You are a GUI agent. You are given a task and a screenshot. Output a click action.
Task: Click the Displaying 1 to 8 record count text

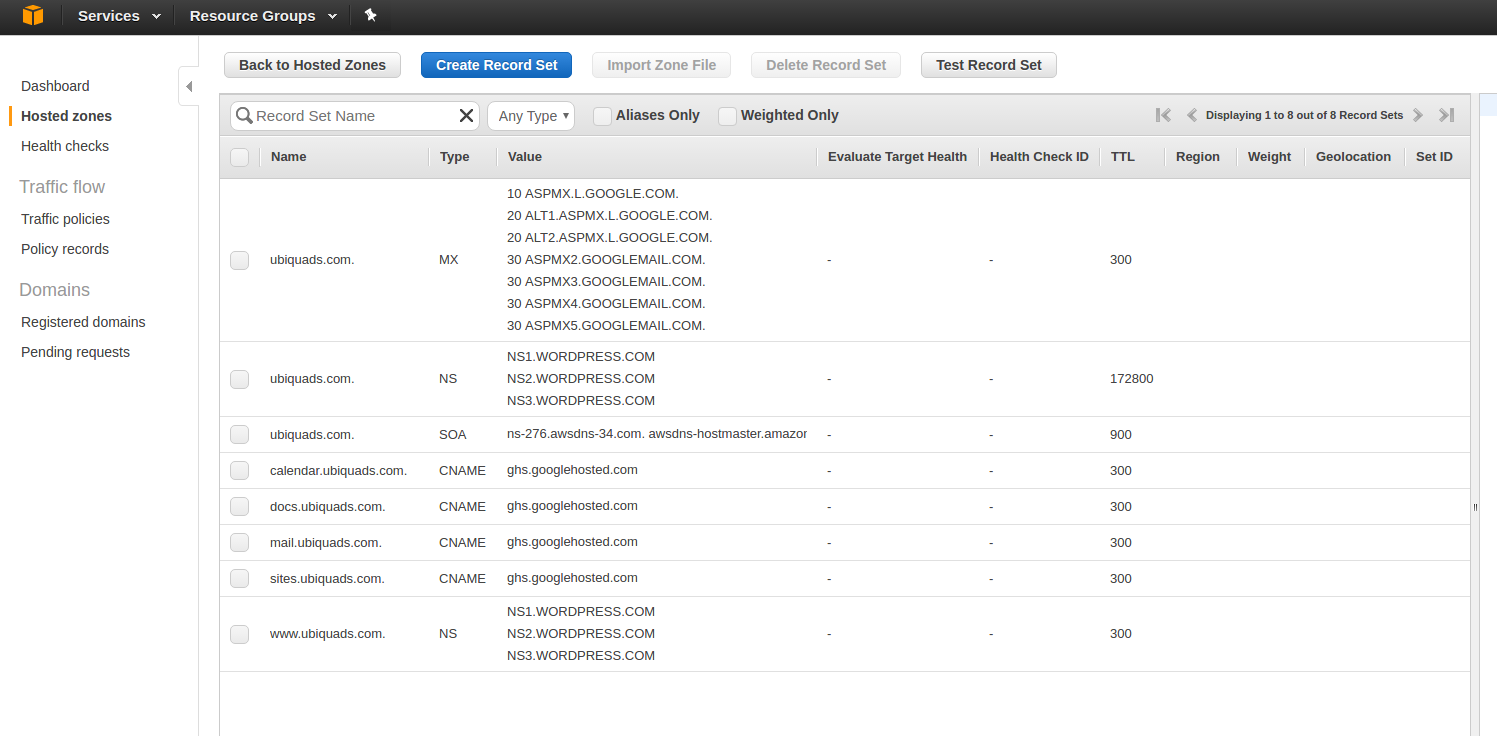tap(1304, 115)
